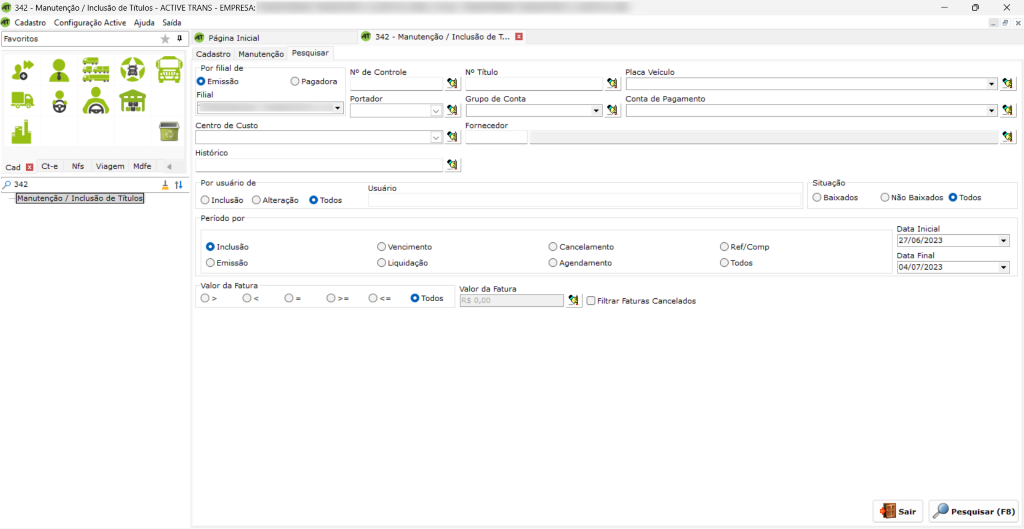Viewport: 1024px width, 529px height.
Task: Open the businessman with tie favorite icon
Action: (x=59, y=70)
